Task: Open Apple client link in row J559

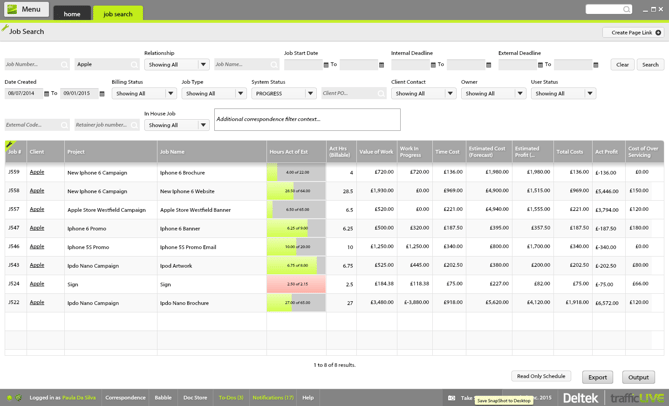Action: tap(37, 172)
